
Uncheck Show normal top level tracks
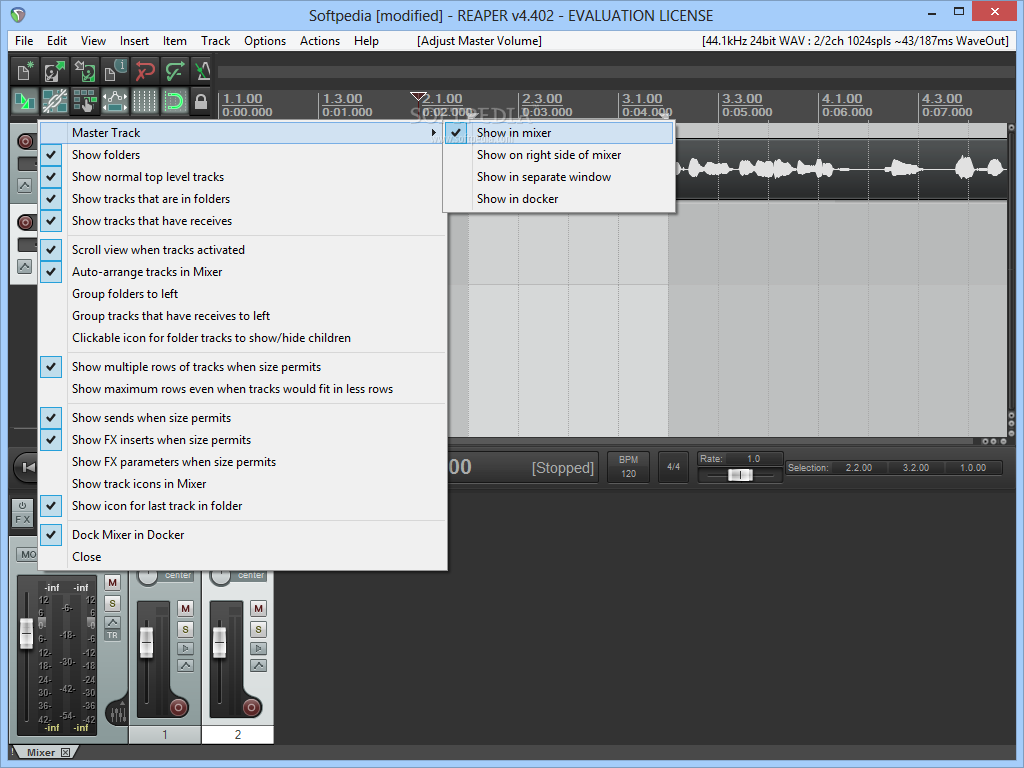coord(242,177)
